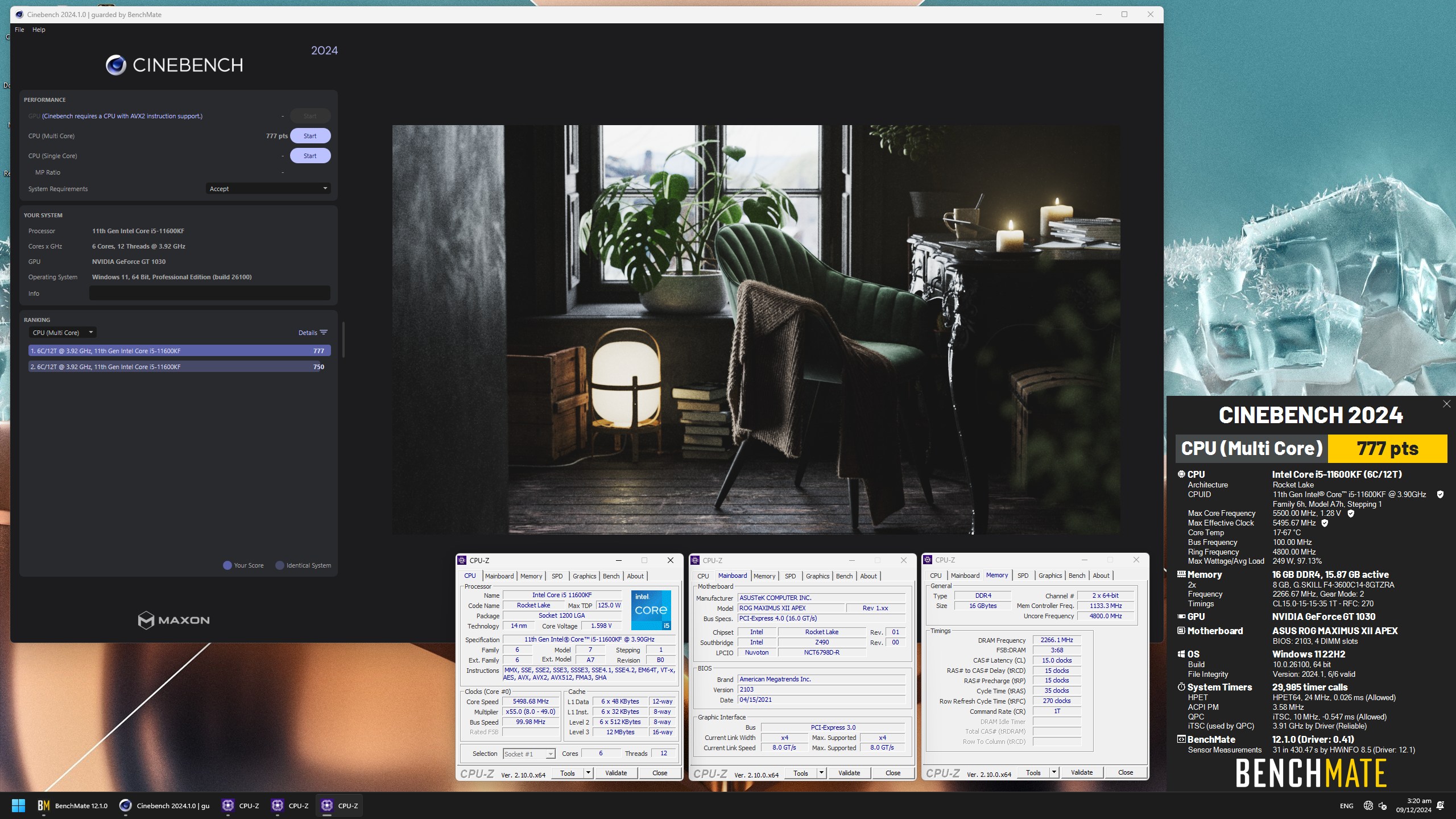Switch to BenchMate 12.1.0 in taskbar
Screen dimensions: 1456x819
[72, 805]
